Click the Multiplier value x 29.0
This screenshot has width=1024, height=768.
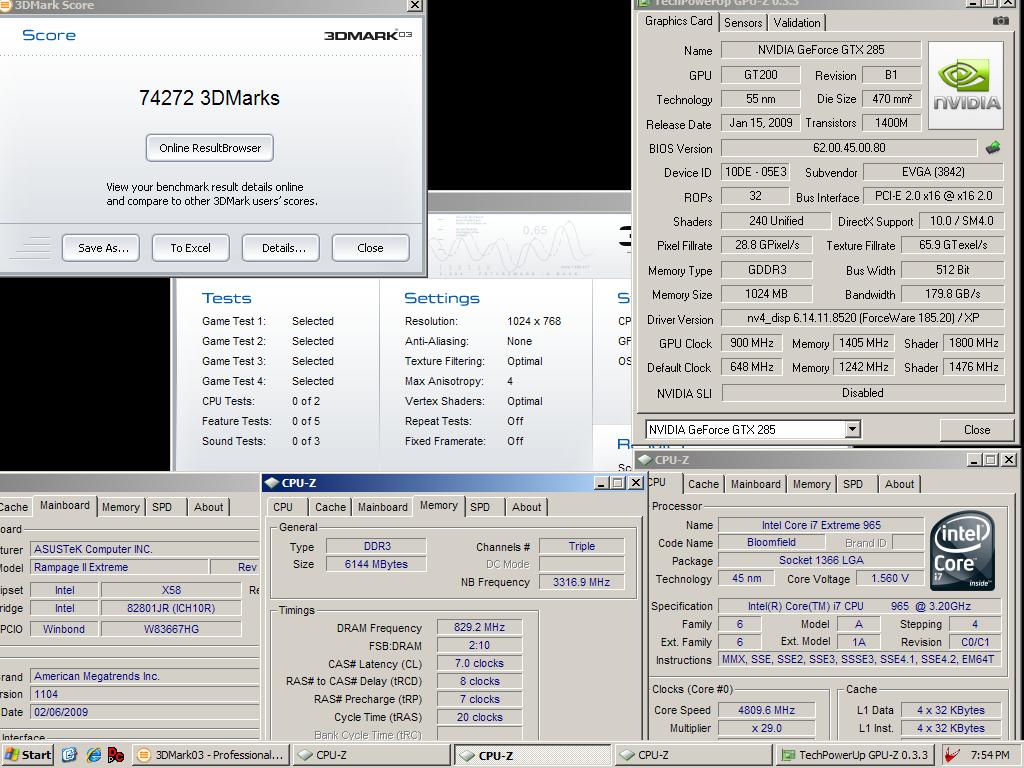point(767,728)
